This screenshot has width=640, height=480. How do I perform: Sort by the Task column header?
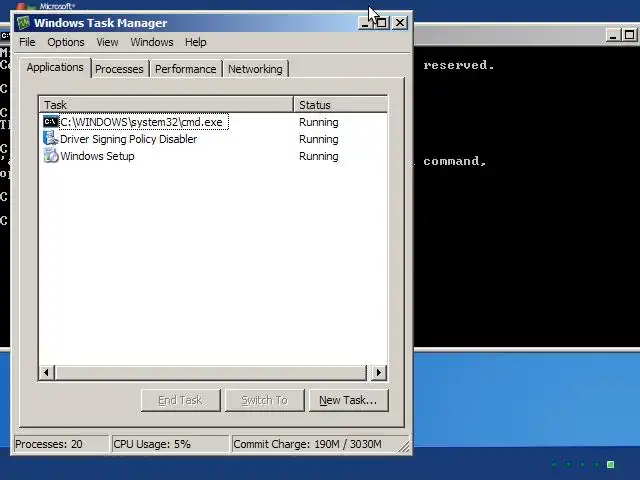point(166,104)
